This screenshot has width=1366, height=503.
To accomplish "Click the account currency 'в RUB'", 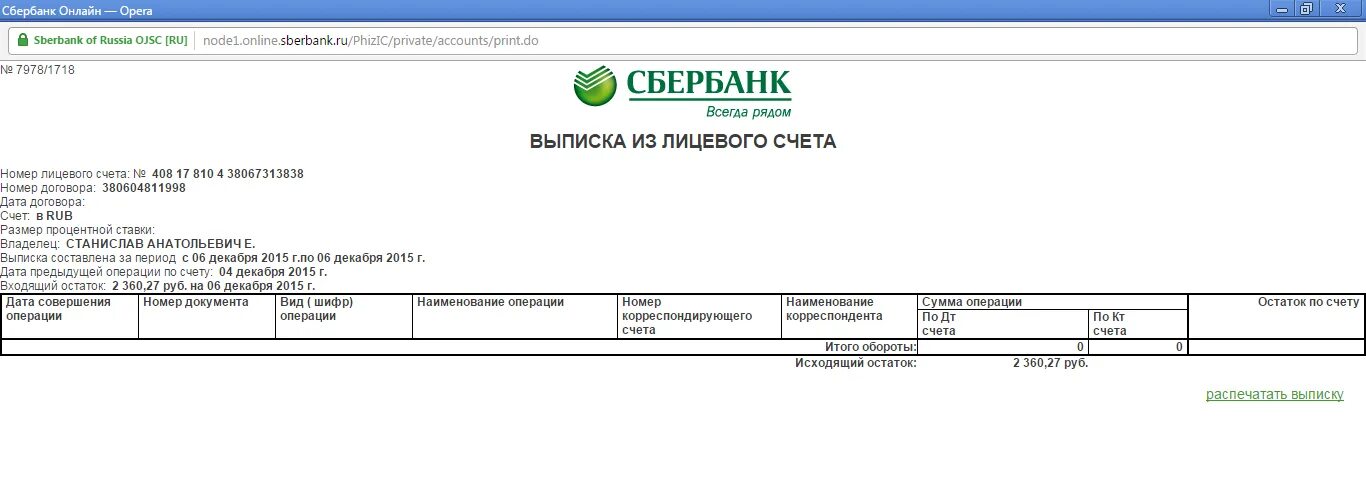I will 54,216.
